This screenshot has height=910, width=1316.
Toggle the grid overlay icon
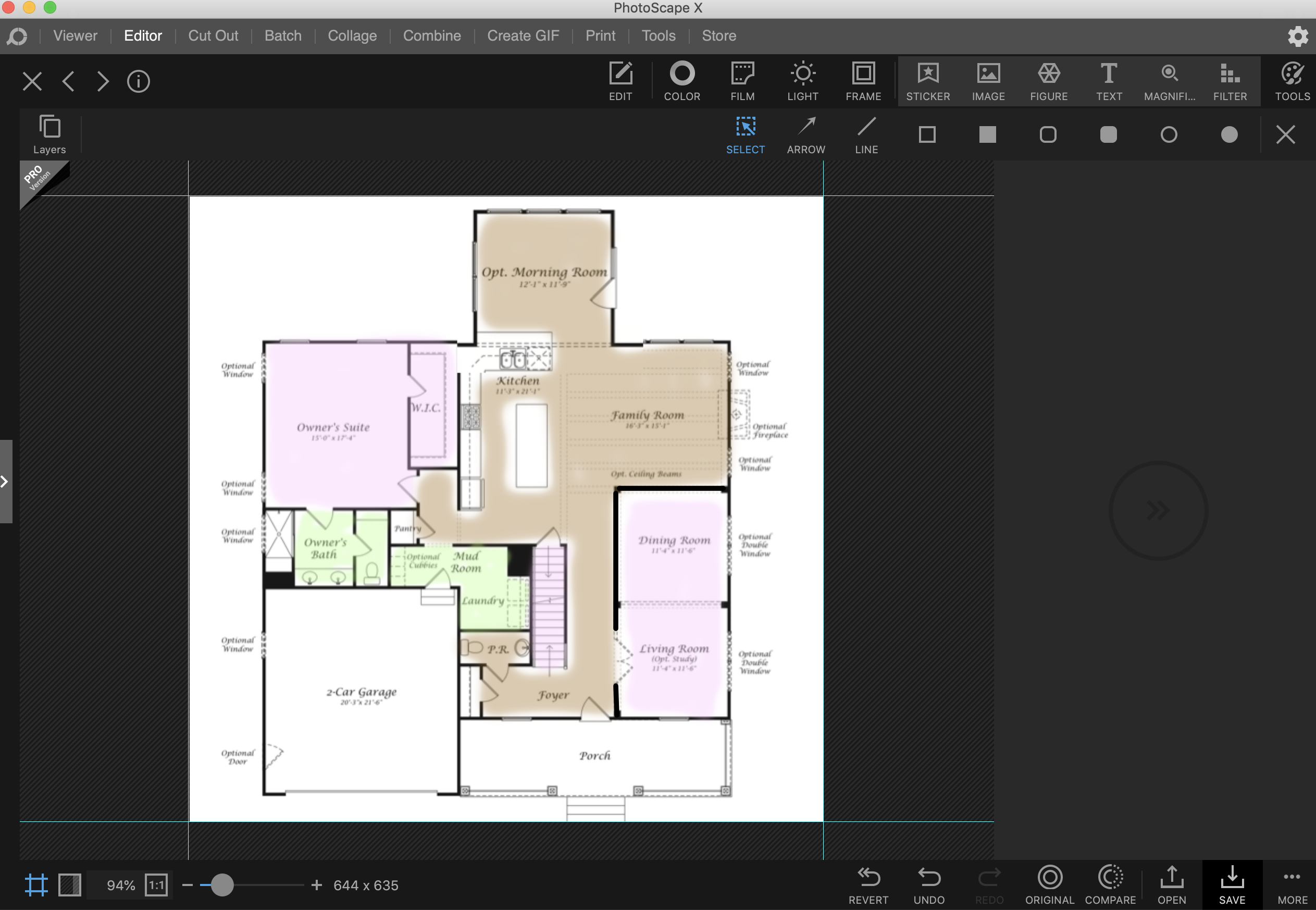click(x=36, y=885)
